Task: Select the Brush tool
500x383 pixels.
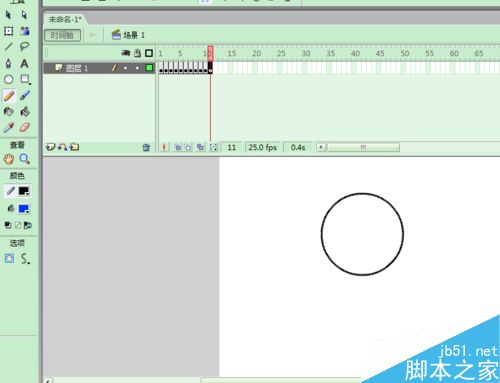Action: point(25,95)
